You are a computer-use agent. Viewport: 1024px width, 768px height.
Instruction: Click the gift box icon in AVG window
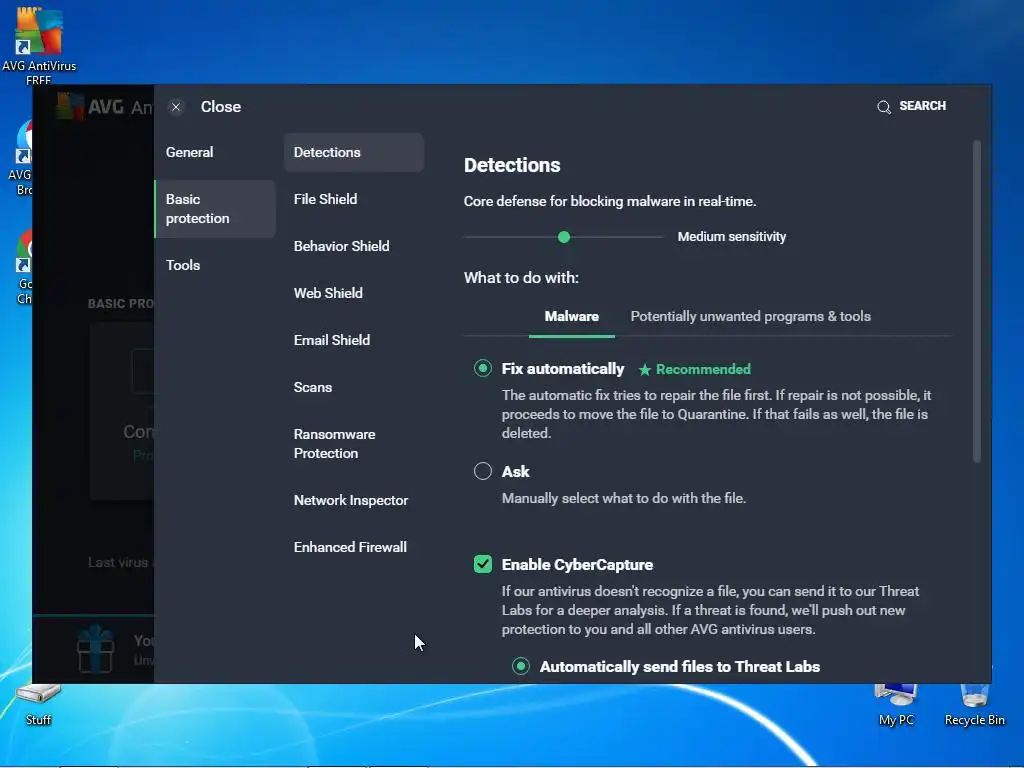[95, 648]
